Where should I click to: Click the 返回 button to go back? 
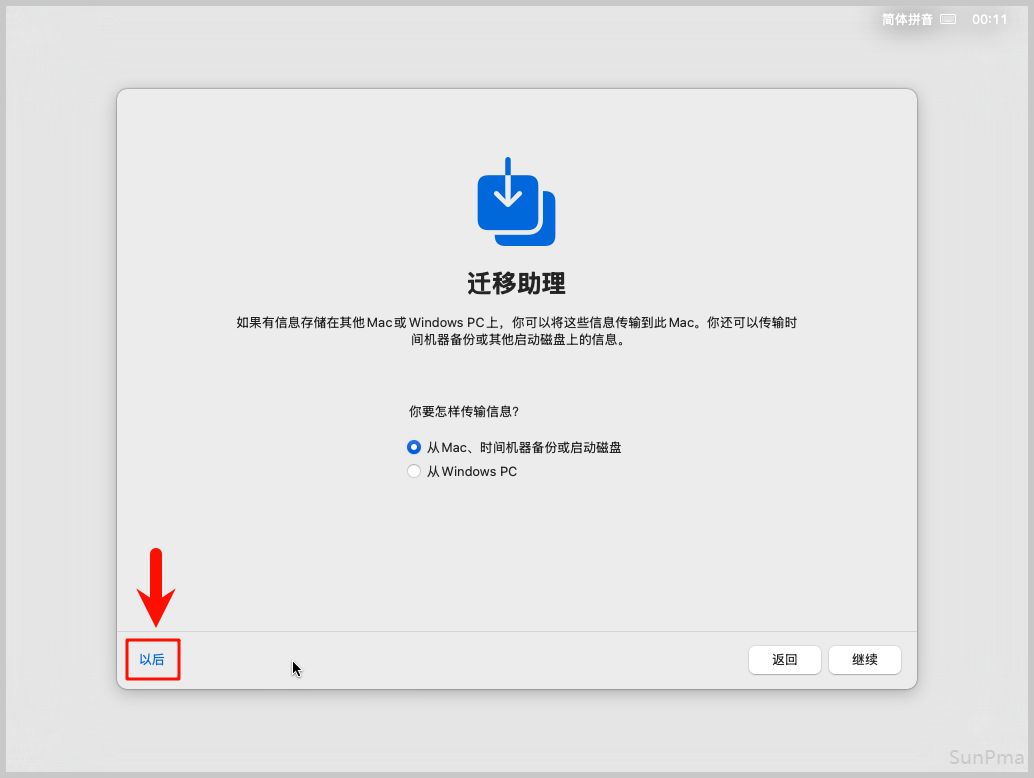784,660
